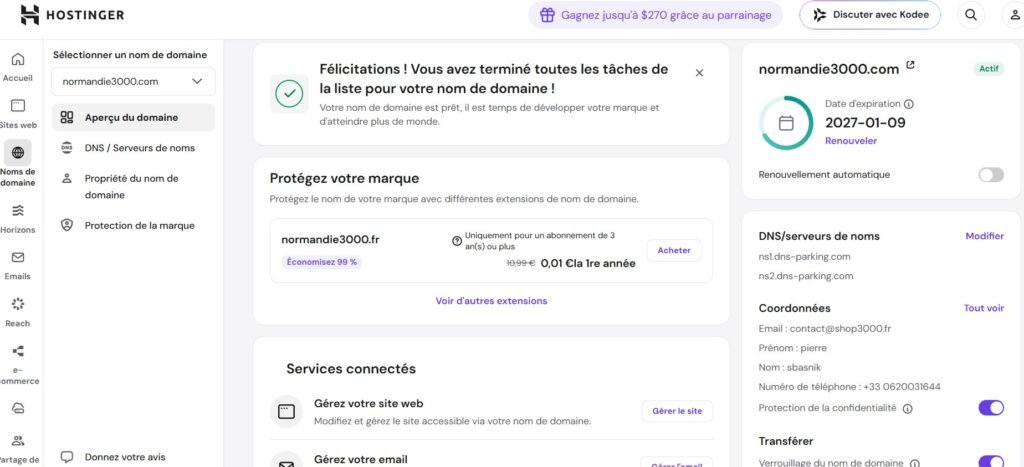
Task: Click the Renouveler link
Action: tap(851, 140)
